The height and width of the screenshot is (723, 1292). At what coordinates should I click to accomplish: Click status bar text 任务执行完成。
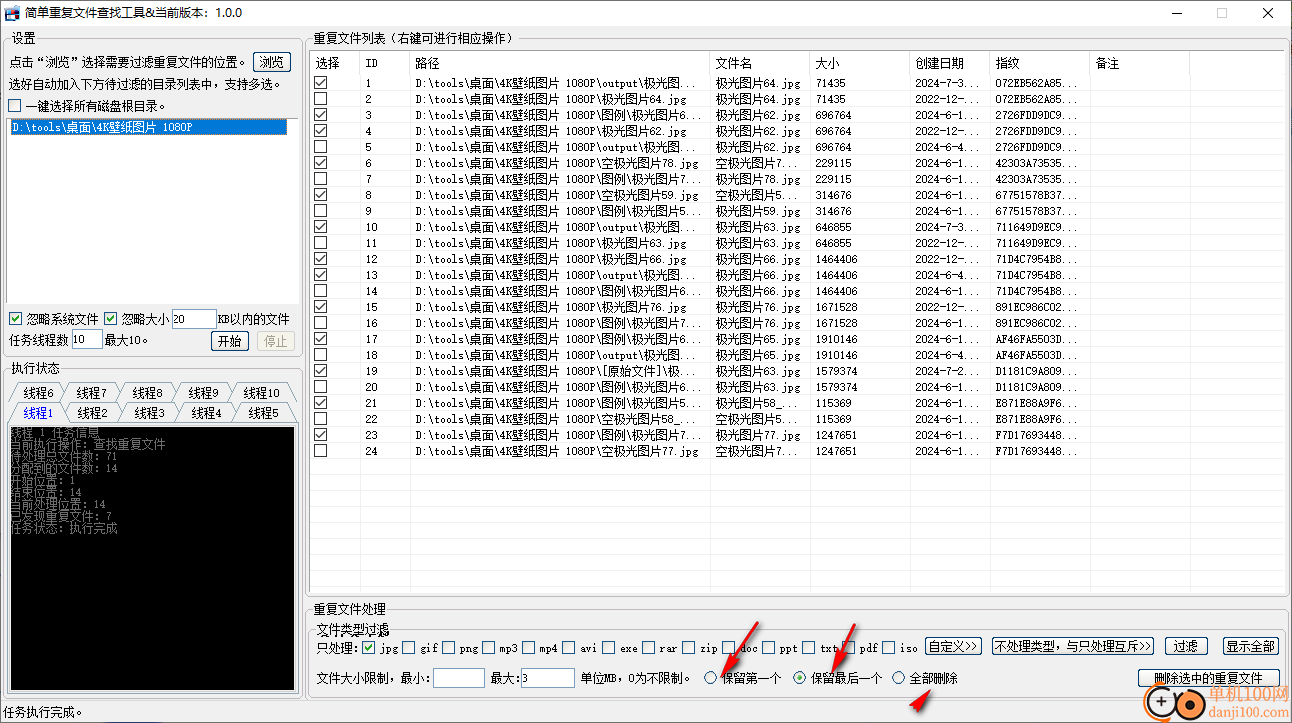pos(43,713)
